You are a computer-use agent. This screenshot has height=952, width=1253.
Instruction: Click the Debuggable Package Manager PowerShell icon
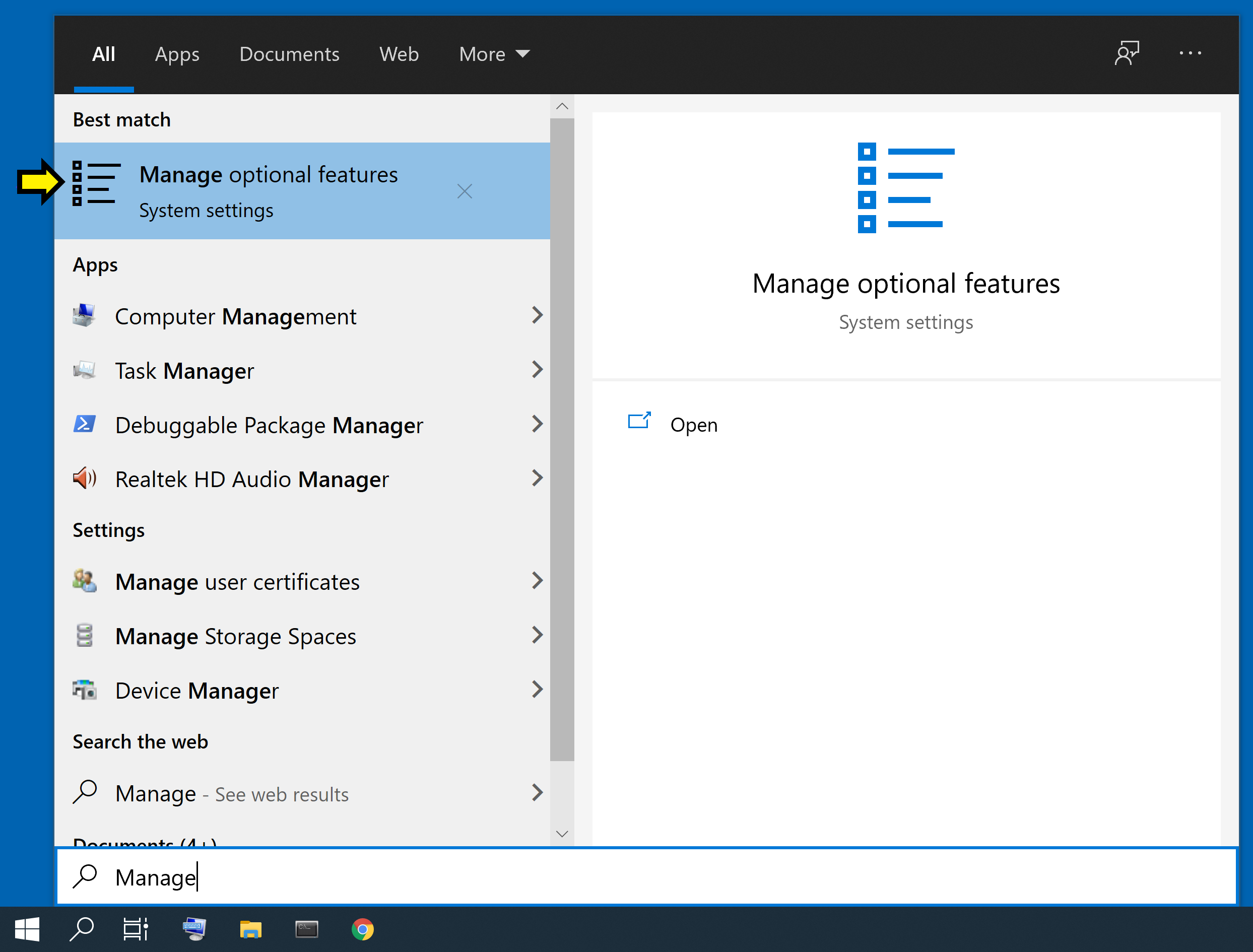(85, 424)
